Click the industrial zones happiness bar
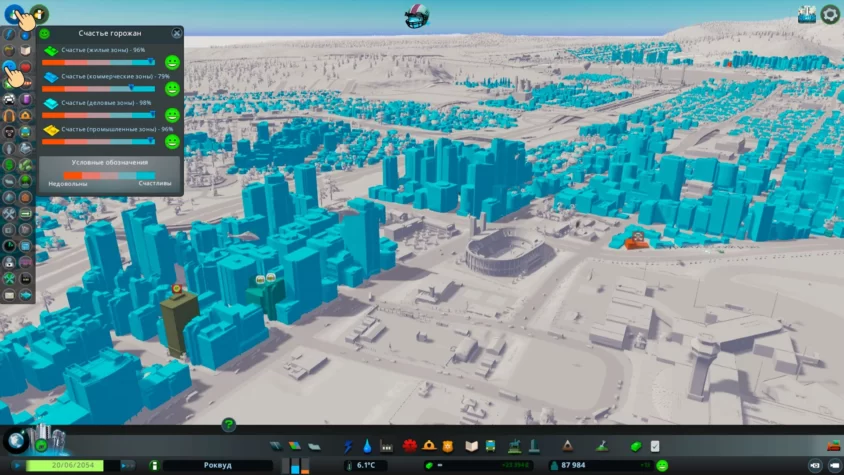 (99, 142)
